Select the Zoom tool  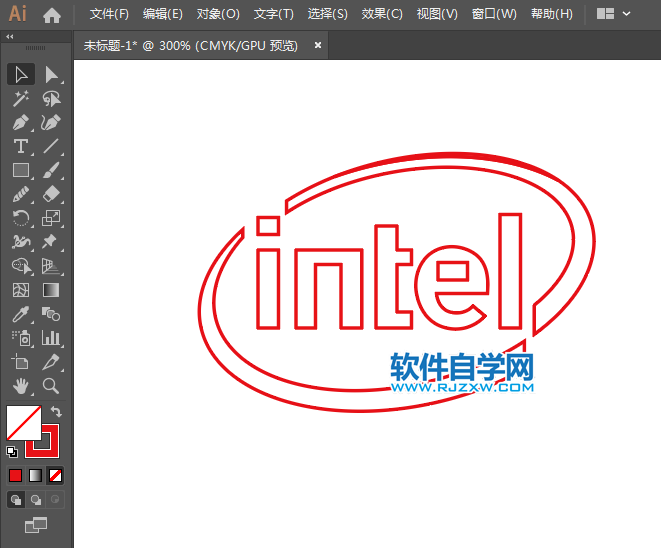[x=51, y=386]
